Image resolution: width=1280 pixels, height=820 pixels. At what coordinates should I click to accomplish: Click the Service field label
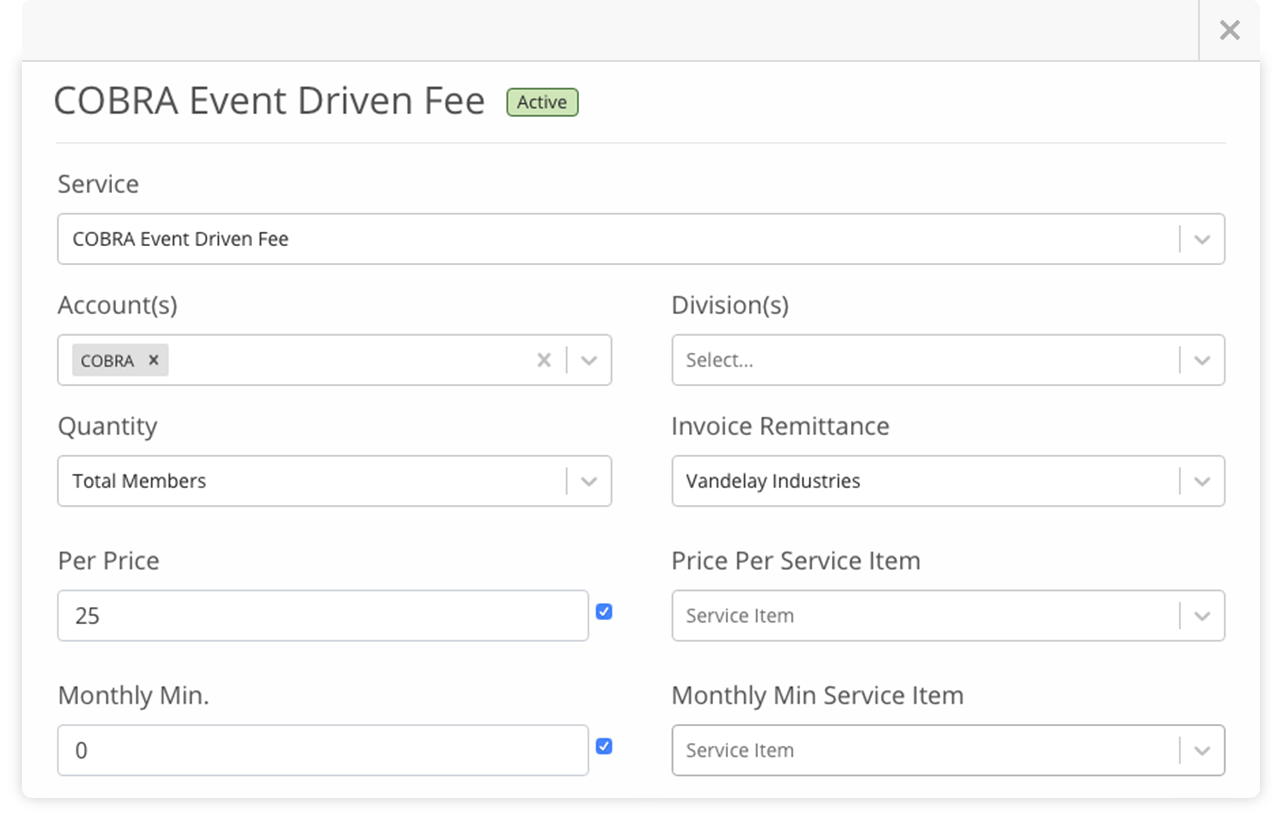[98, 184]
